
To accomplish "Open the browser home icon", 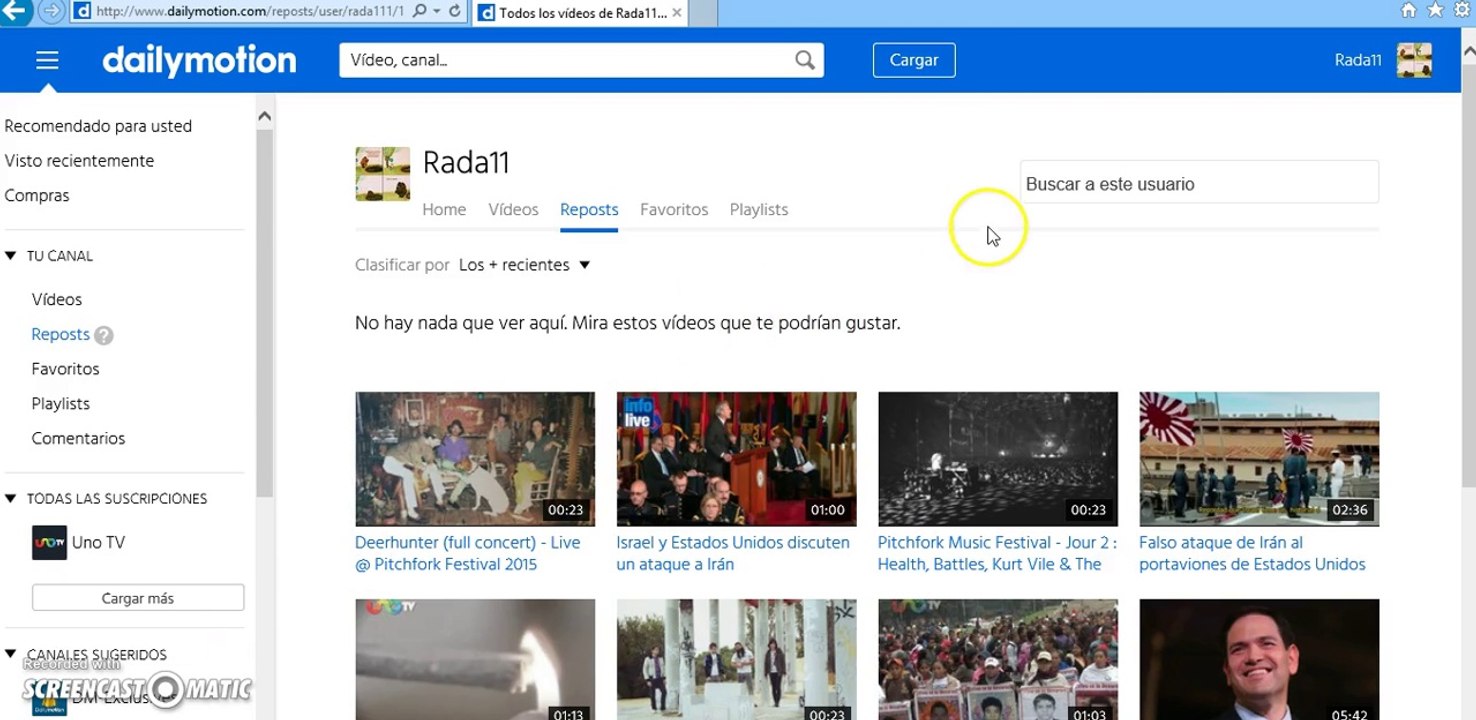I will (1408, 11).
